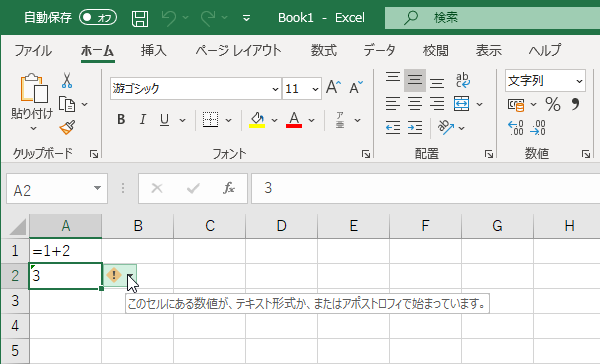Image resolution: width=600 pixels, height=364 pixels.
Task: Click the decrease indent icon
Action: 393,127
